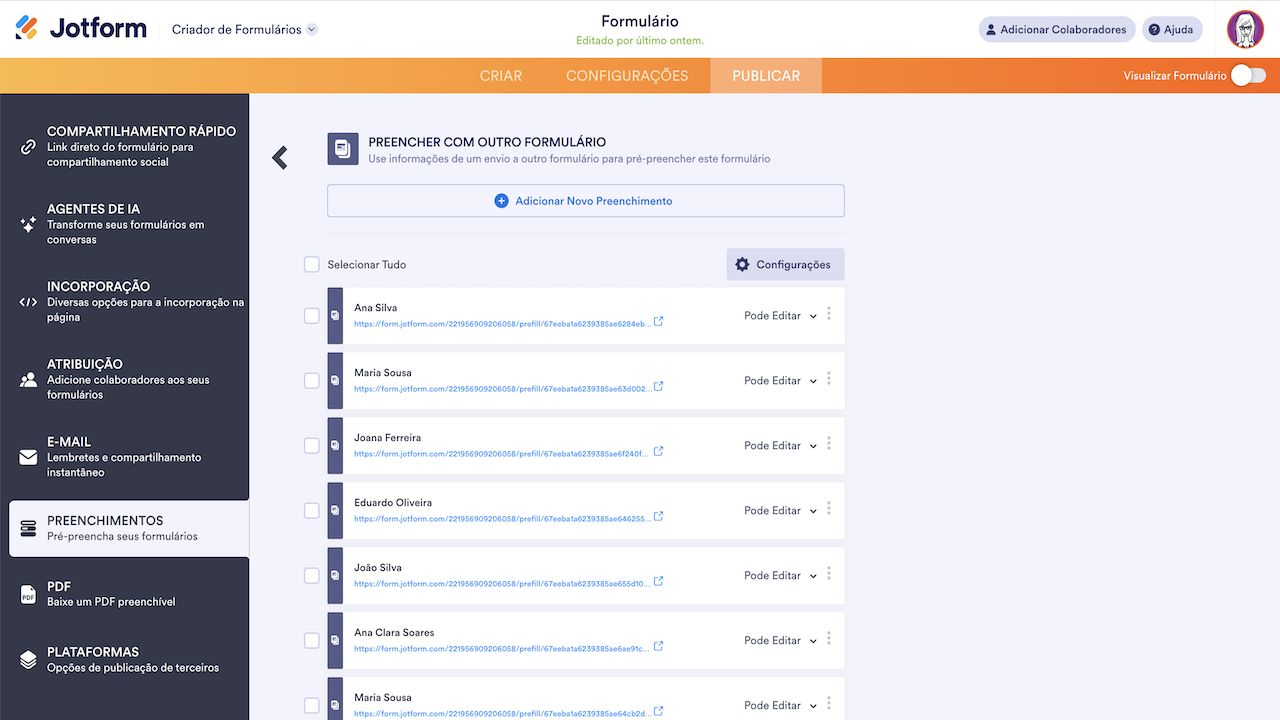
Task: Open the Ajuda help button
Action: pyautogui.click(x=1172, y=30)
